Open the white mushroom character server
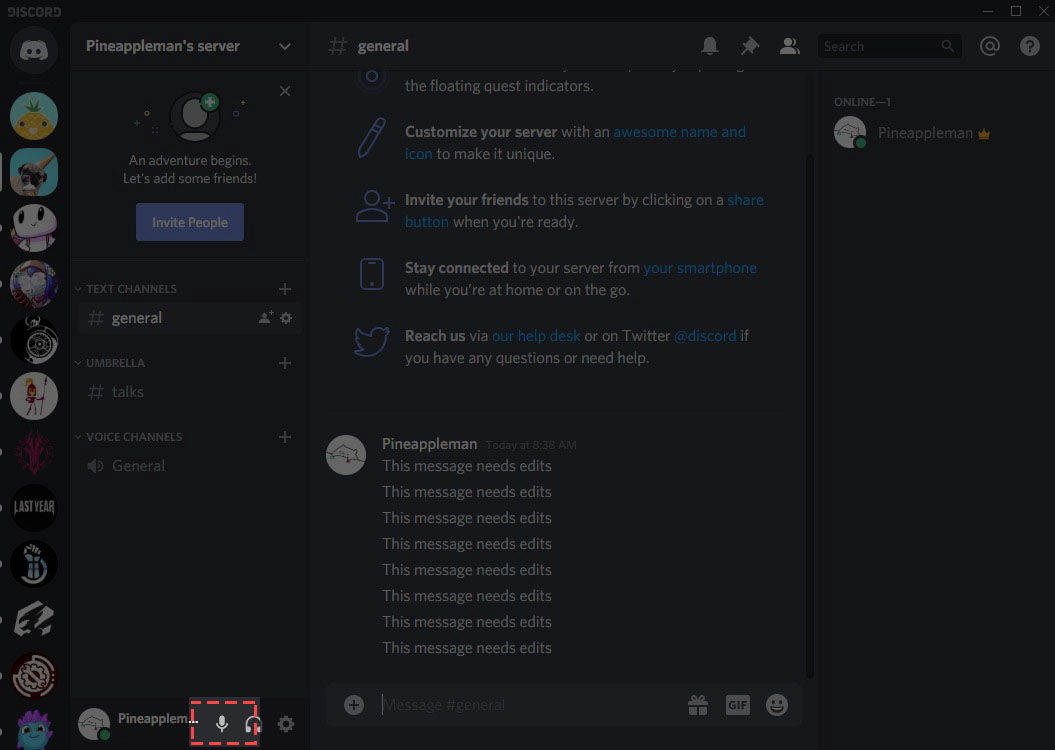Screen dimensions: 1055x750 (34, 228)
